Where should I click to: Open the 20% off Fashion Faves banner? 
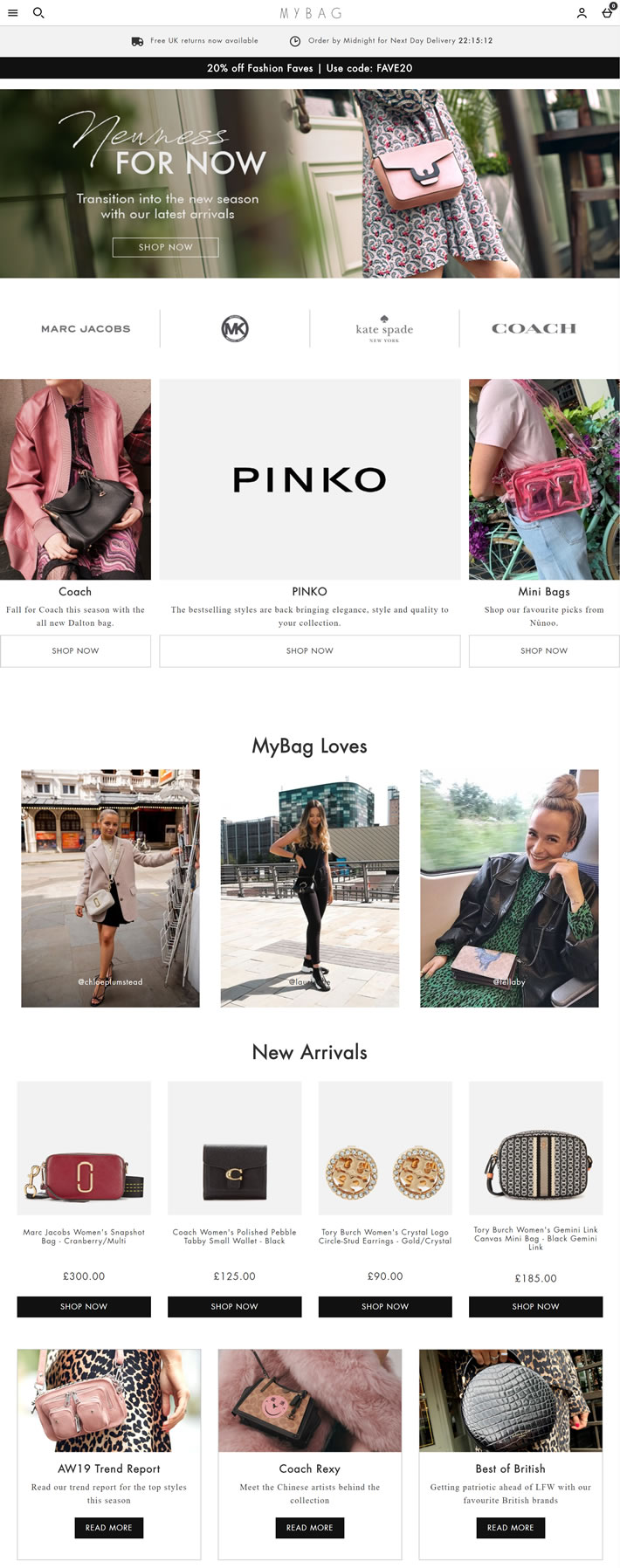pos(310,68)
